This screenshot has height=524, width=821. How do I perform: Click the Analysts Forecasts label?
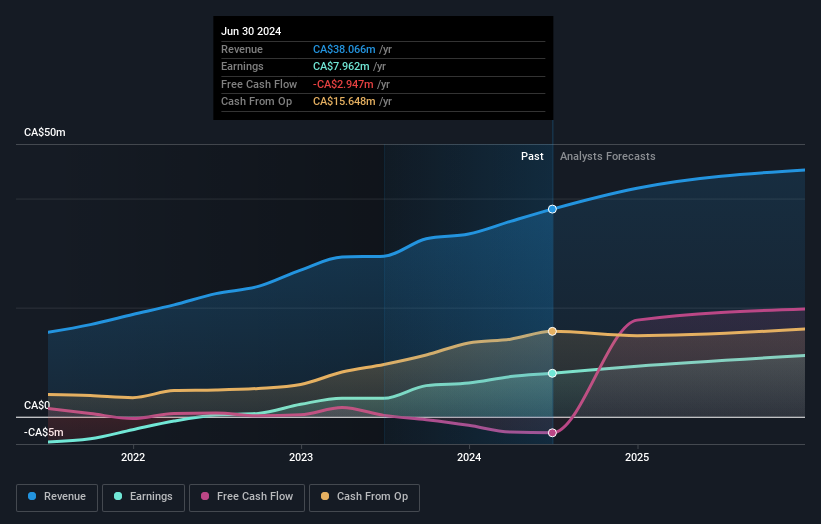607,156
